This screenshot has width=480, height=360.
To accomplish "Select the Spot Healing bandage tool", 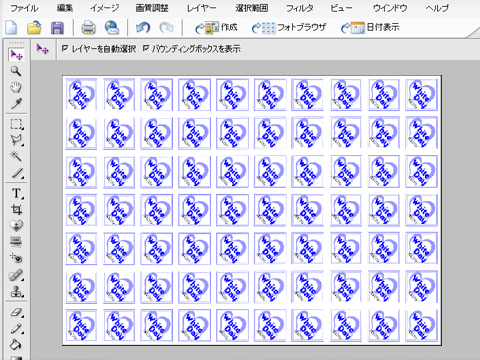I will click(17, 275).
